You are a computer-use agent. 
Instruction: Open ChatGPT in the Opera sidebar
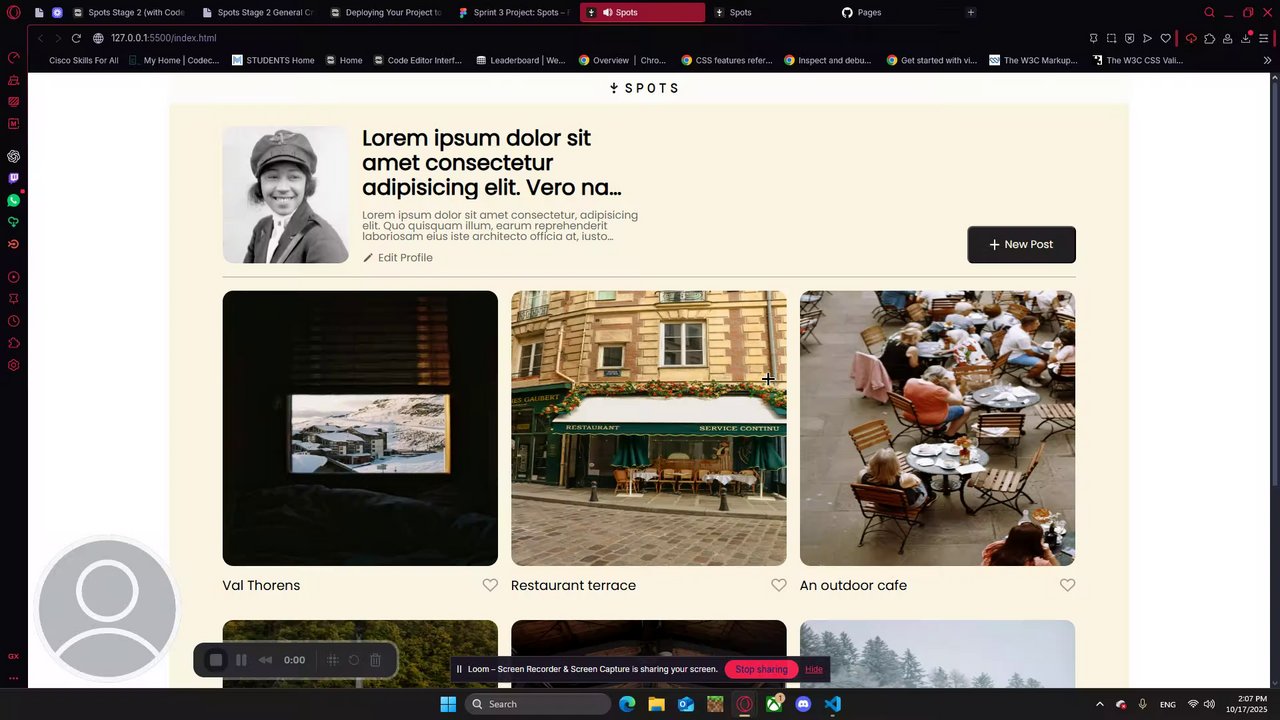pos(14,156)
